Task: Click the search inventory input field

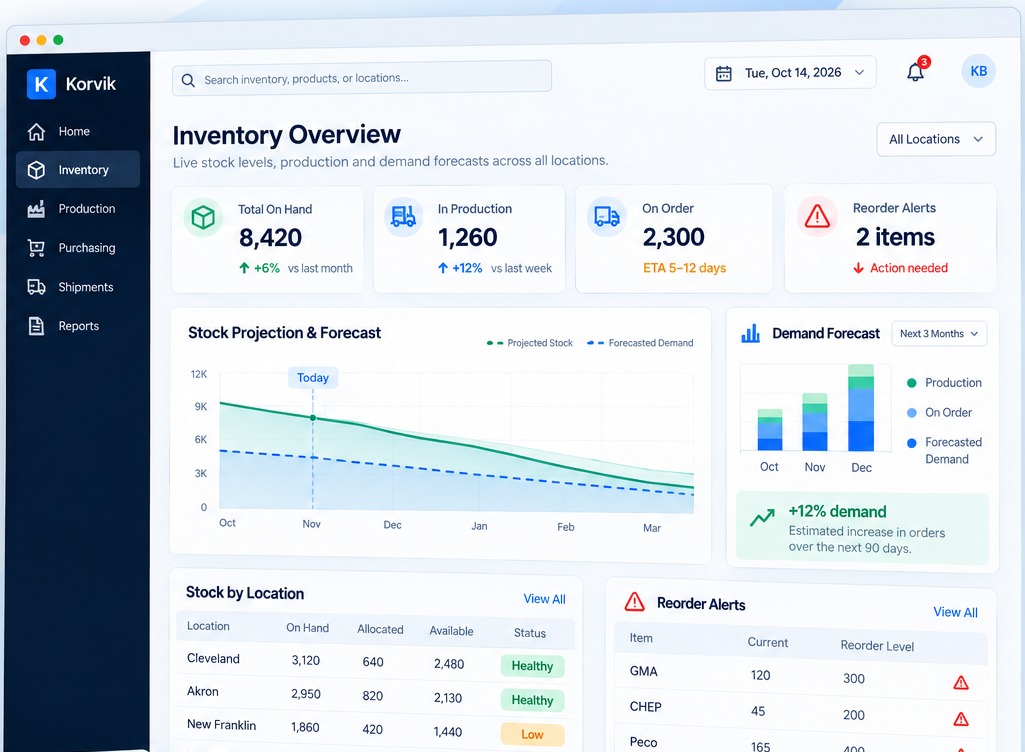Action: 361,78
